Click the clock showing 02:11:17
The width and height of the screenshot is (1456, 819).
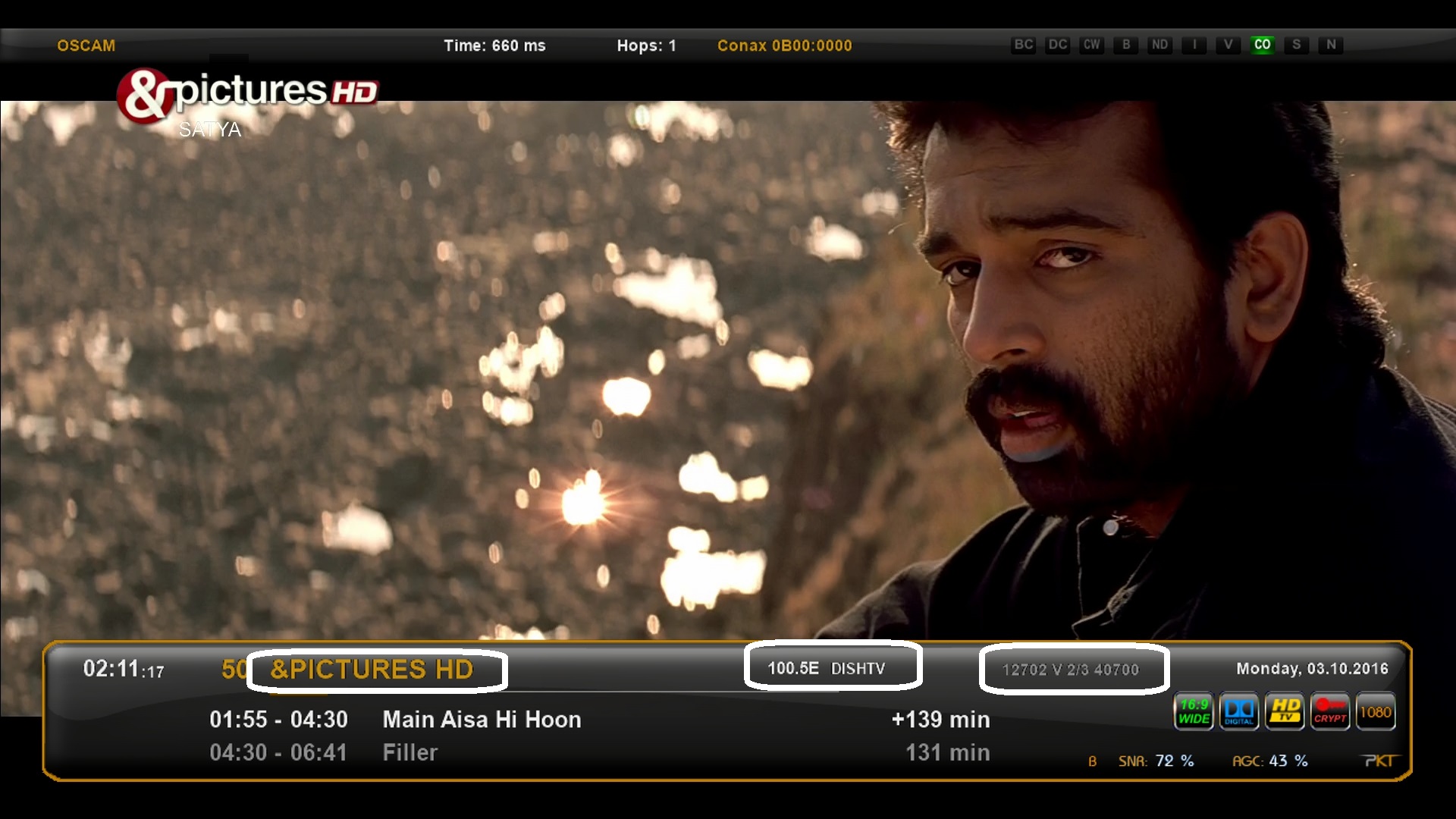(x=124, y=669)
